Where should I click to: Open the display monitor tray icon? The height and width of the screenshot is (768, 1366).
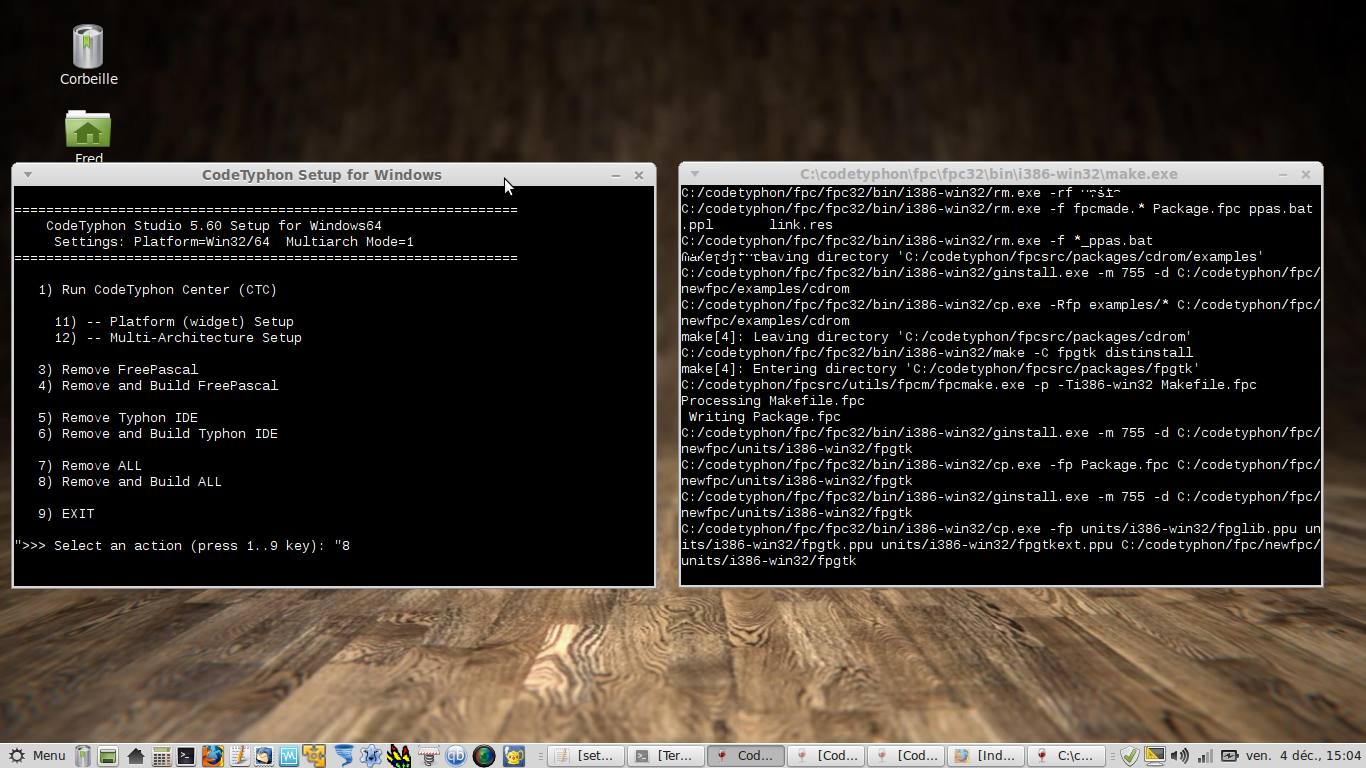point(1155,756)
